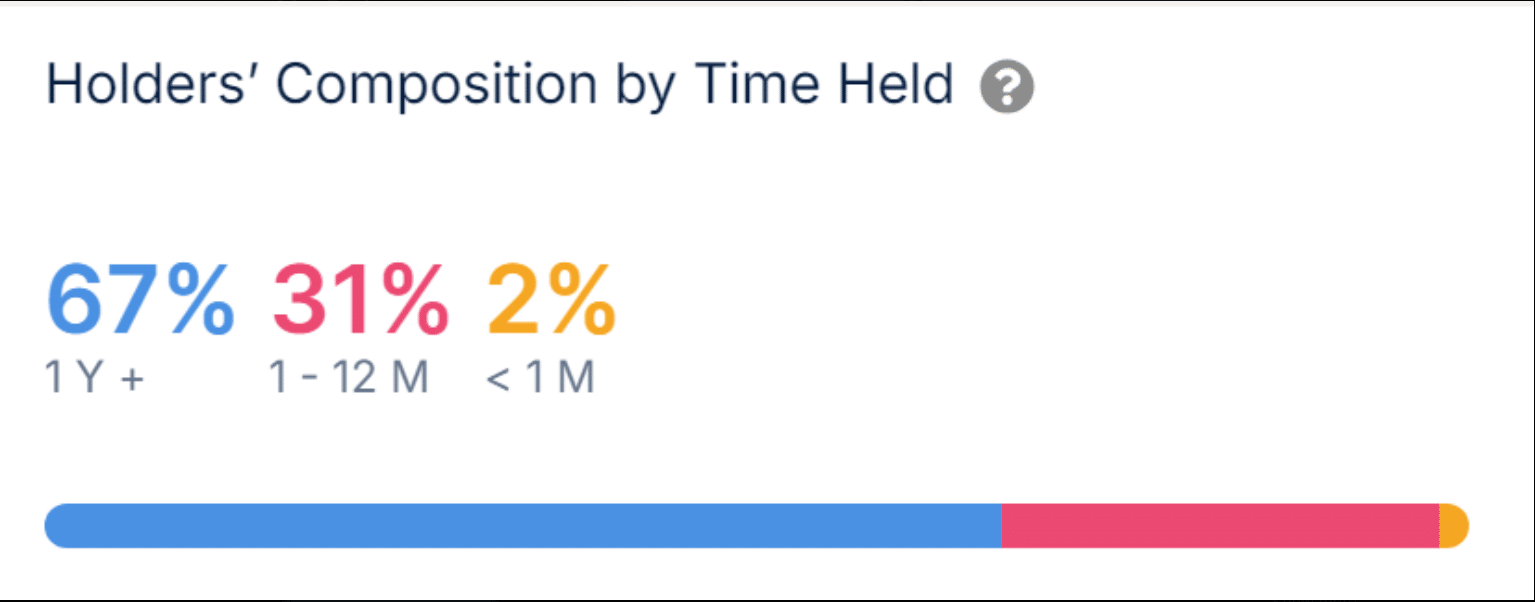Click the percent sign after the blue 67
This screenshot has height=602, width=1535.
click(x=201, y=302)
